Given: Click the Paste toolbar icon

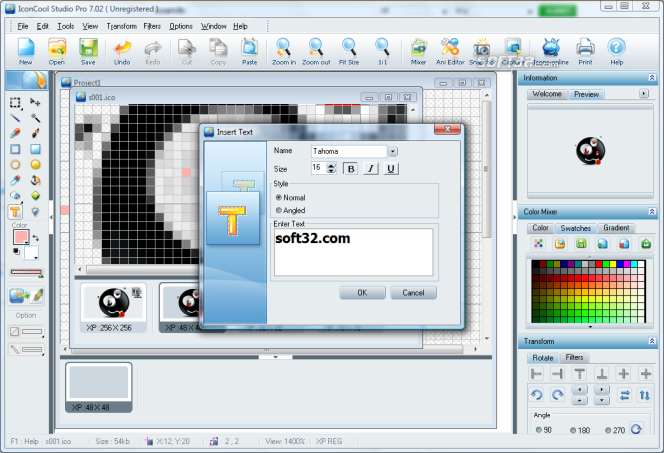Looking at the screenshot, I should pyautogui.click(x=249, y=51).
